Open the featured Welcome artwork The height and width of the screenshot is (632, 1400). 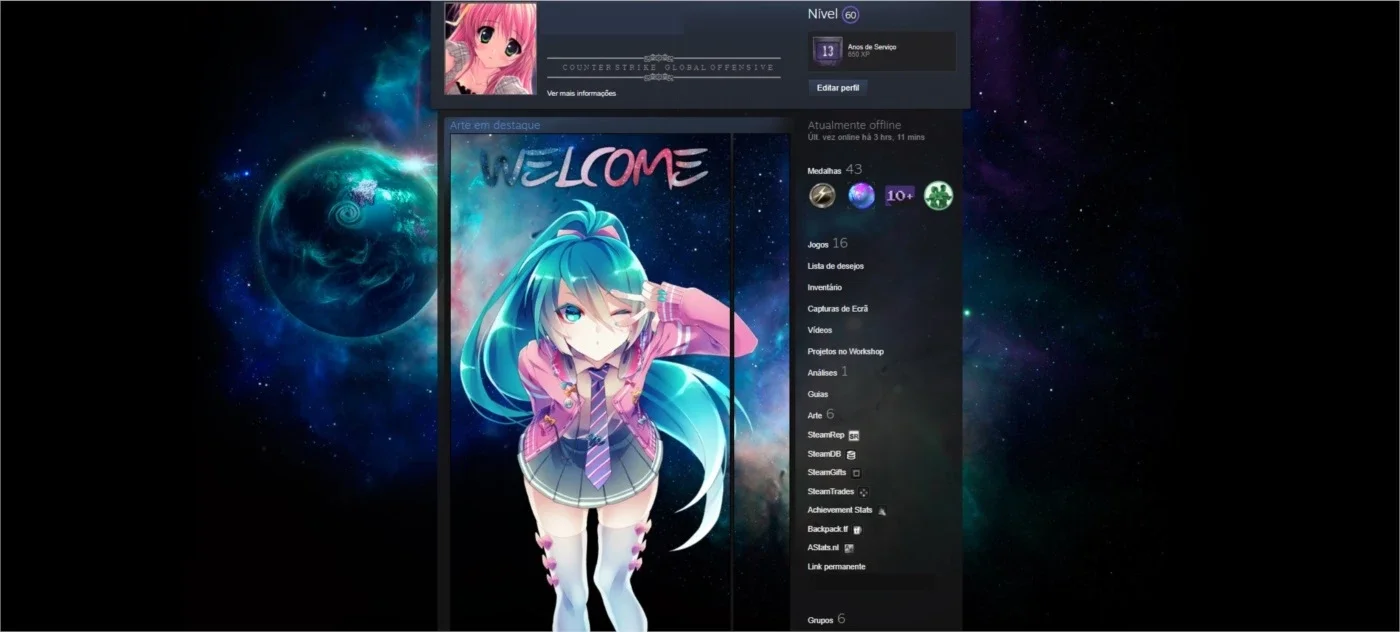[x=590, y=382]
